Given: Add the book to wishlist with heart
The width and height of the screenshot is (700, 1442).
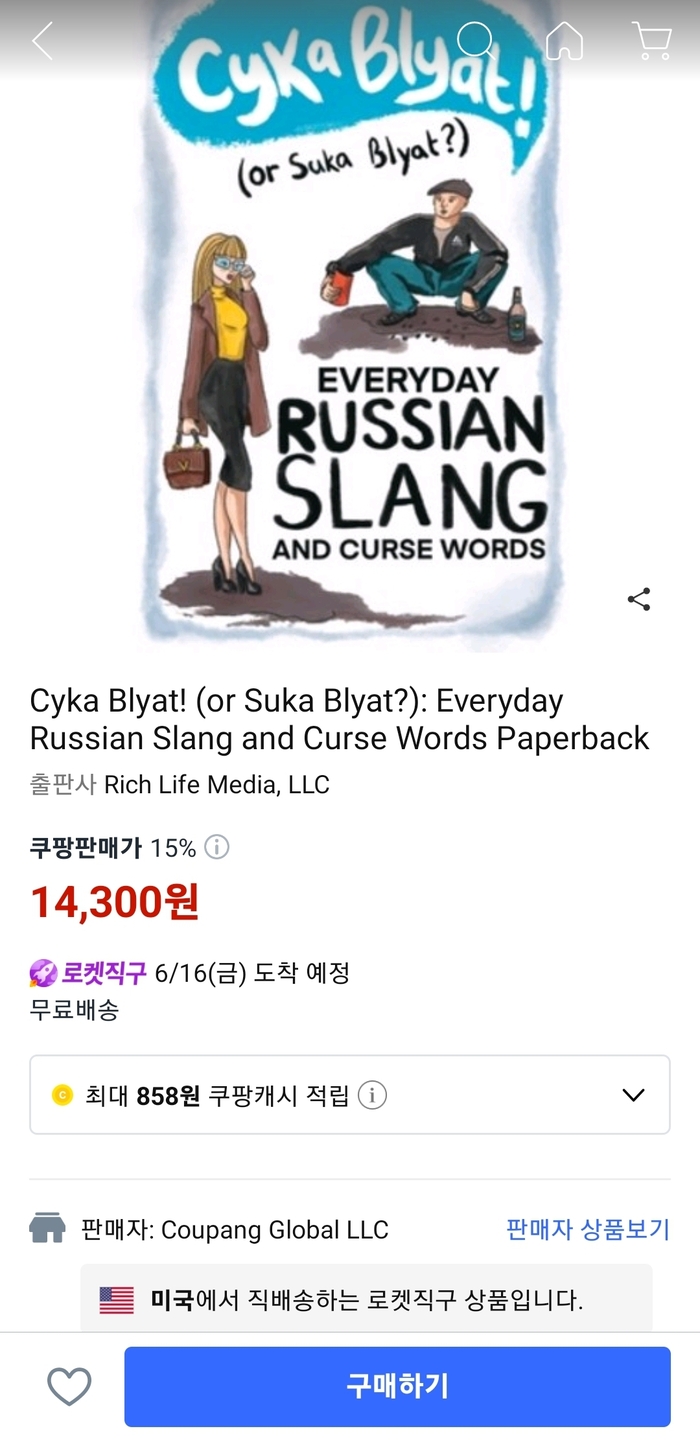Looking at the screenshot, I should point(69,1386).
